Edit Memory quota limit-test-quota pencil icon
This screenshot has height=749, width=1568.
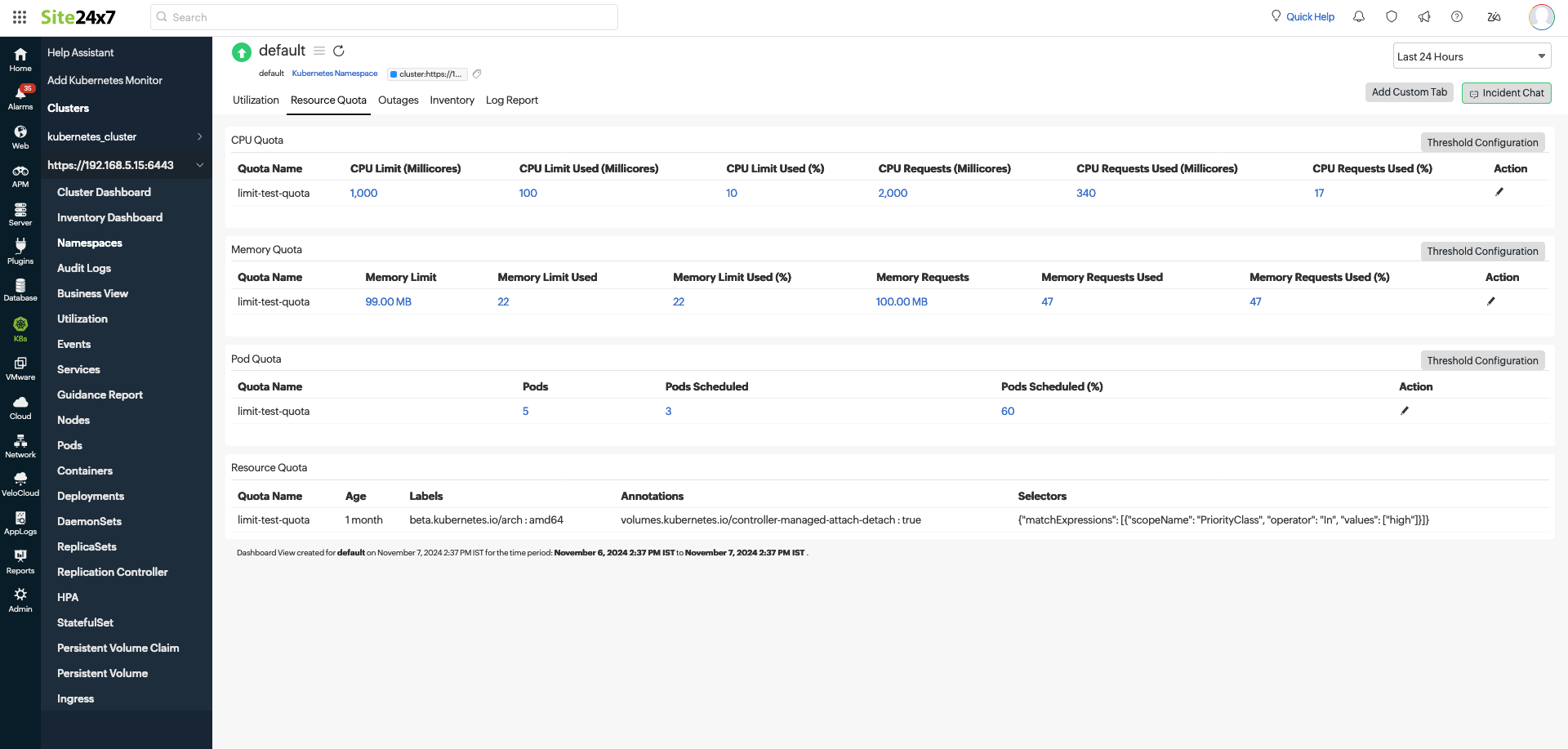tap(1491, 301)
